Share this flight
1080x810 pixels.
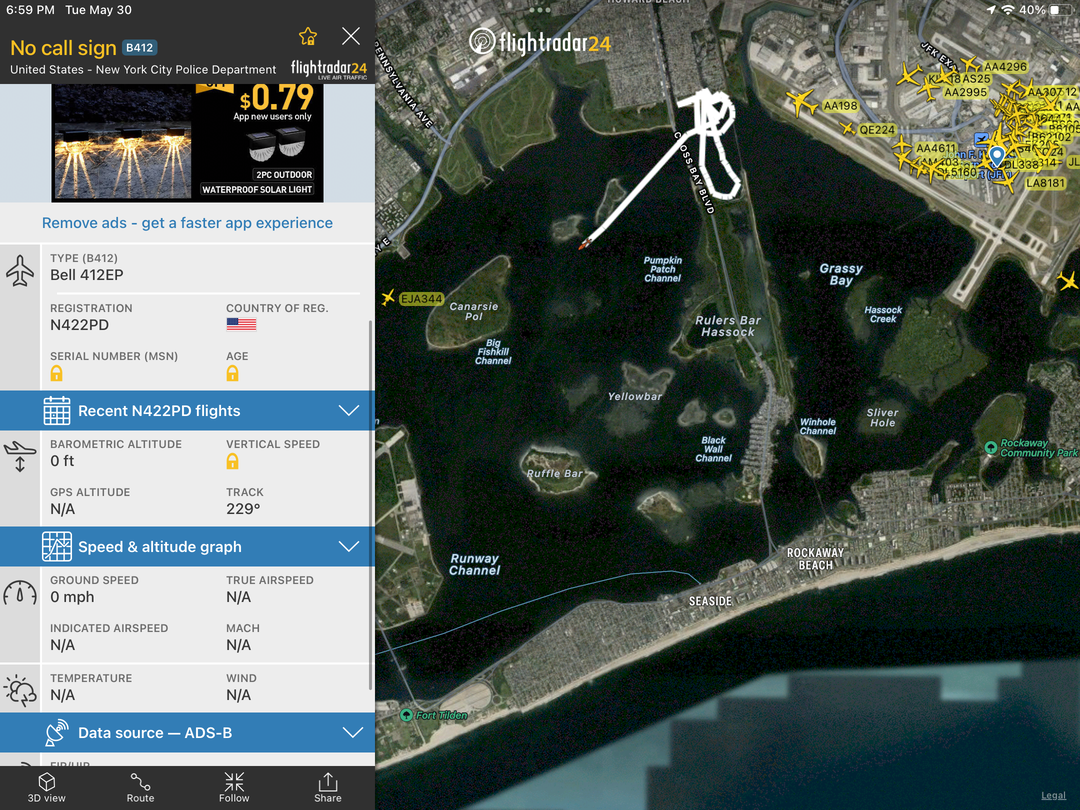328,788
